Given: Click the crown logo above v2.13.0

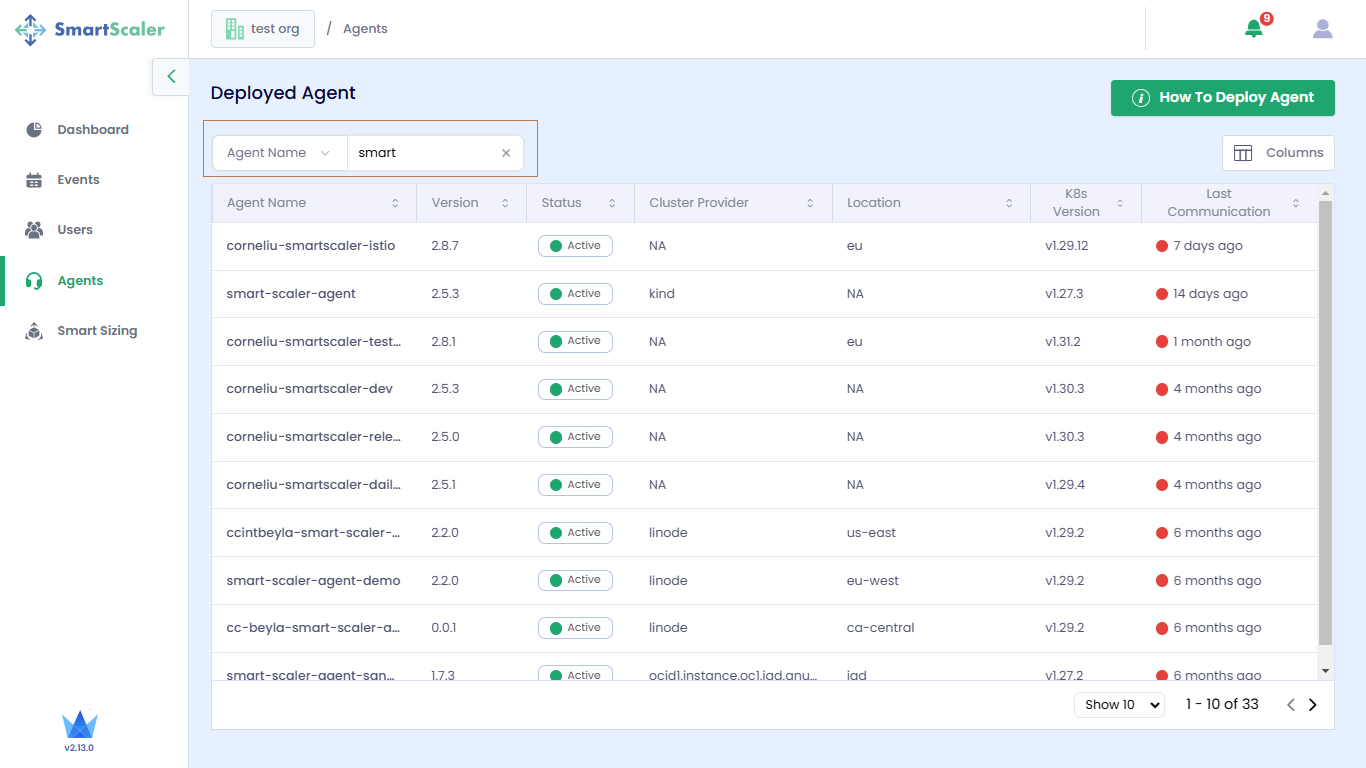Looking at the screenshot, I should (79, 724).
